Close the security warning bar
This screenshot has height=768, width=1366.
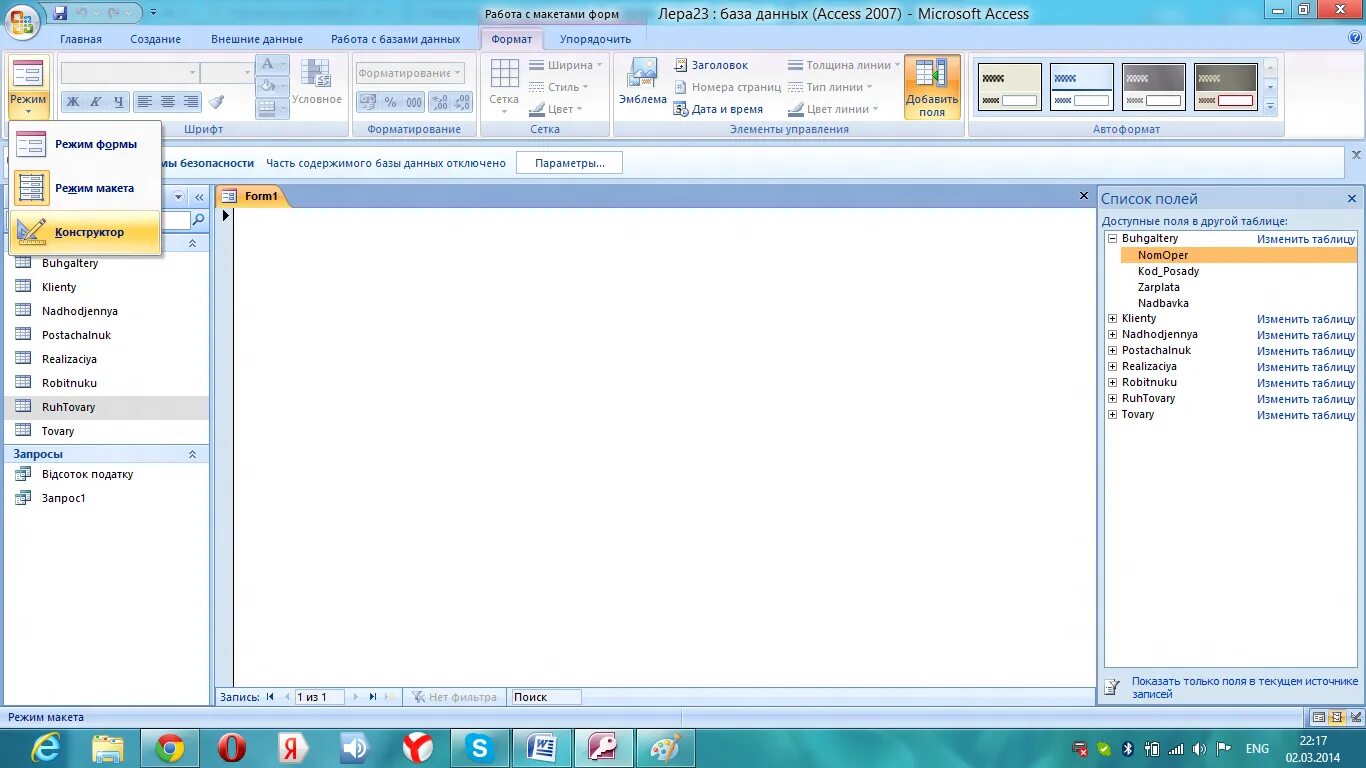(1356, 155)
